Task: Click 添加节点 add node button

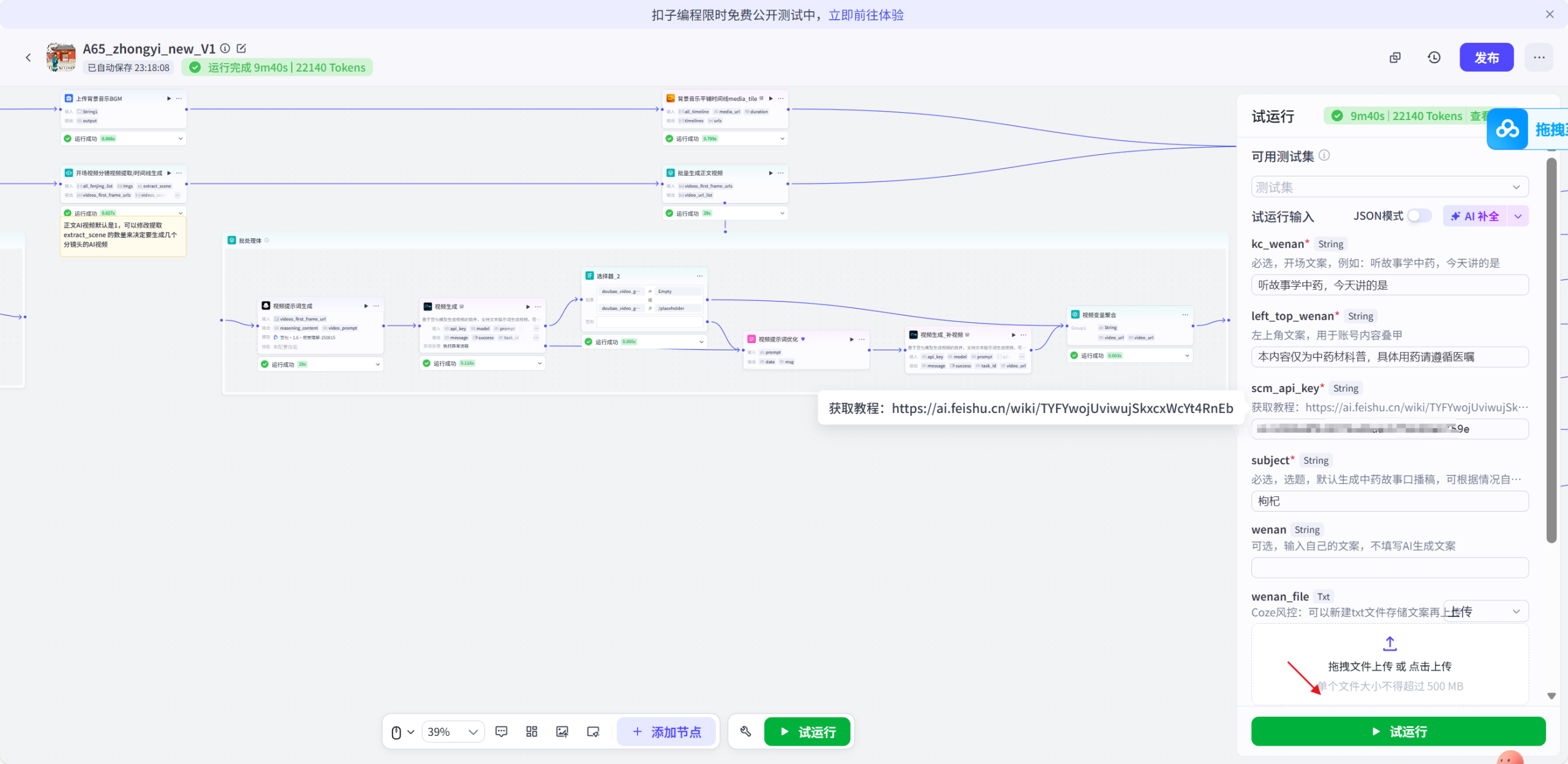Action: 666,732
